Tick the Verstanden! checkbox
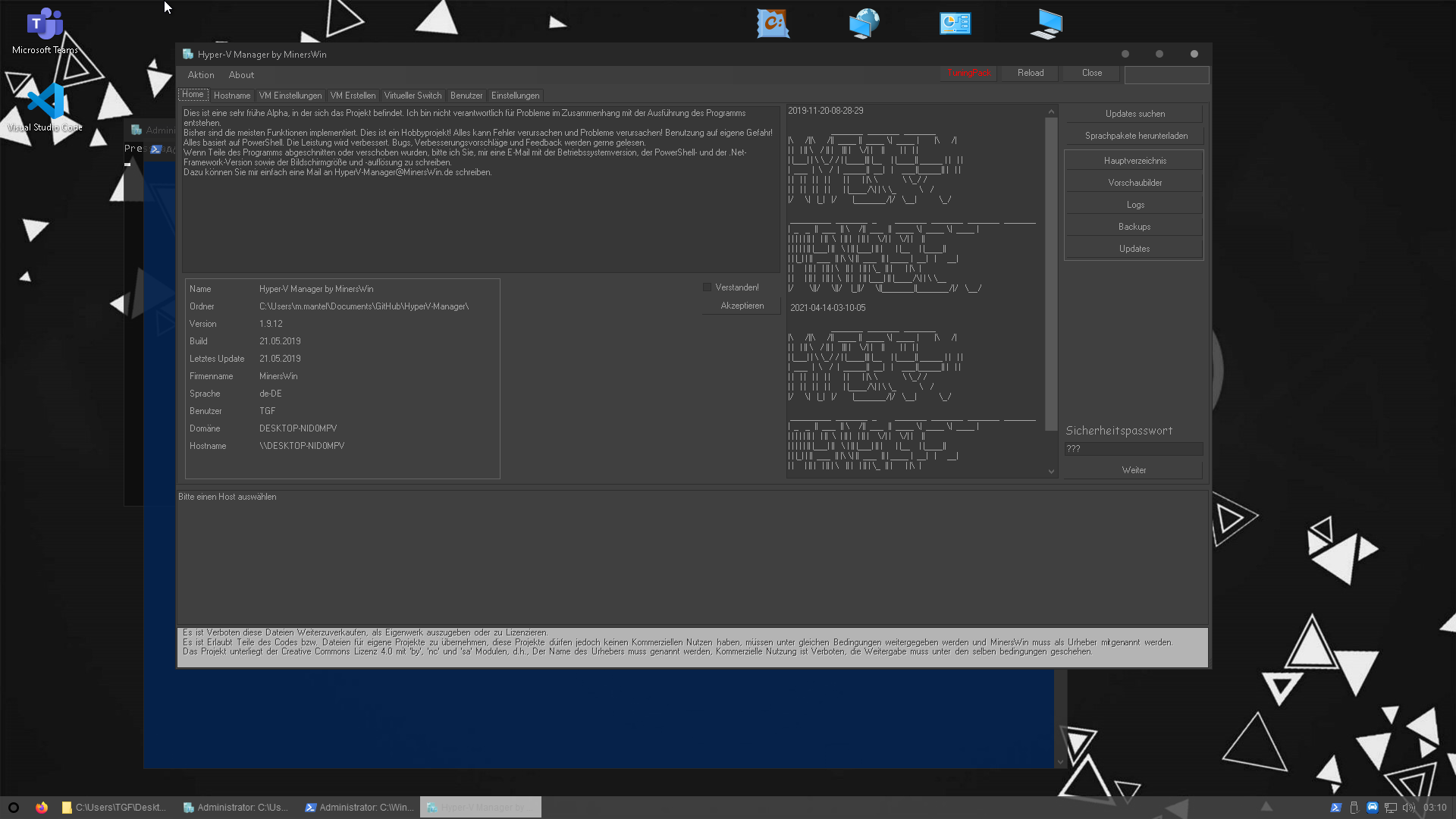Screen dimensions: 1456x819 tap(707, 287)
